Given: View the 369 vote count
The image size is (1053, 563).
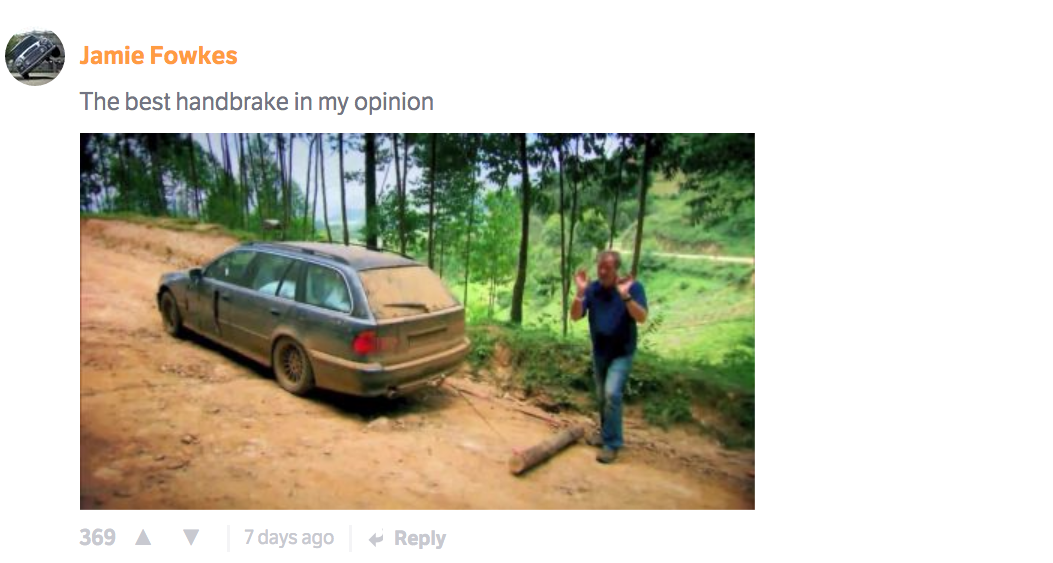Looking at the screenshot, I should [97, 537].
